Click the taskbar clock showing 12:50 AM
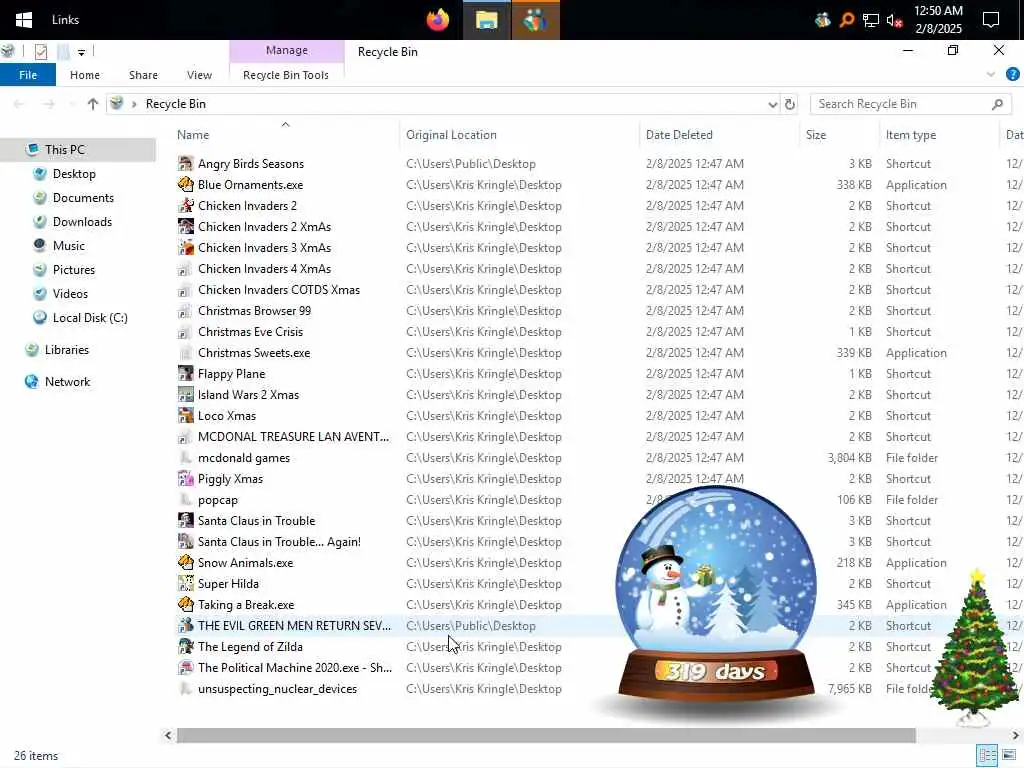1024x768 pixels. (938, 20)
